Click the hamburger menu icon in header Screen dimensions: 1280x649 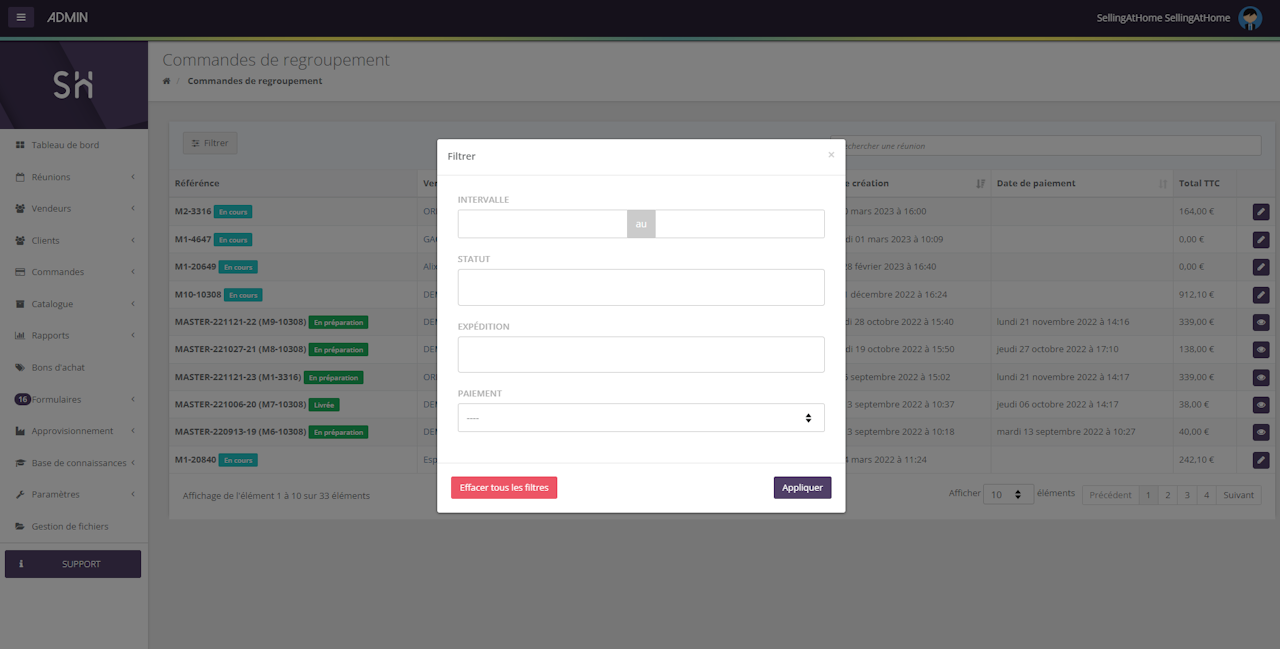pos(21,17)
